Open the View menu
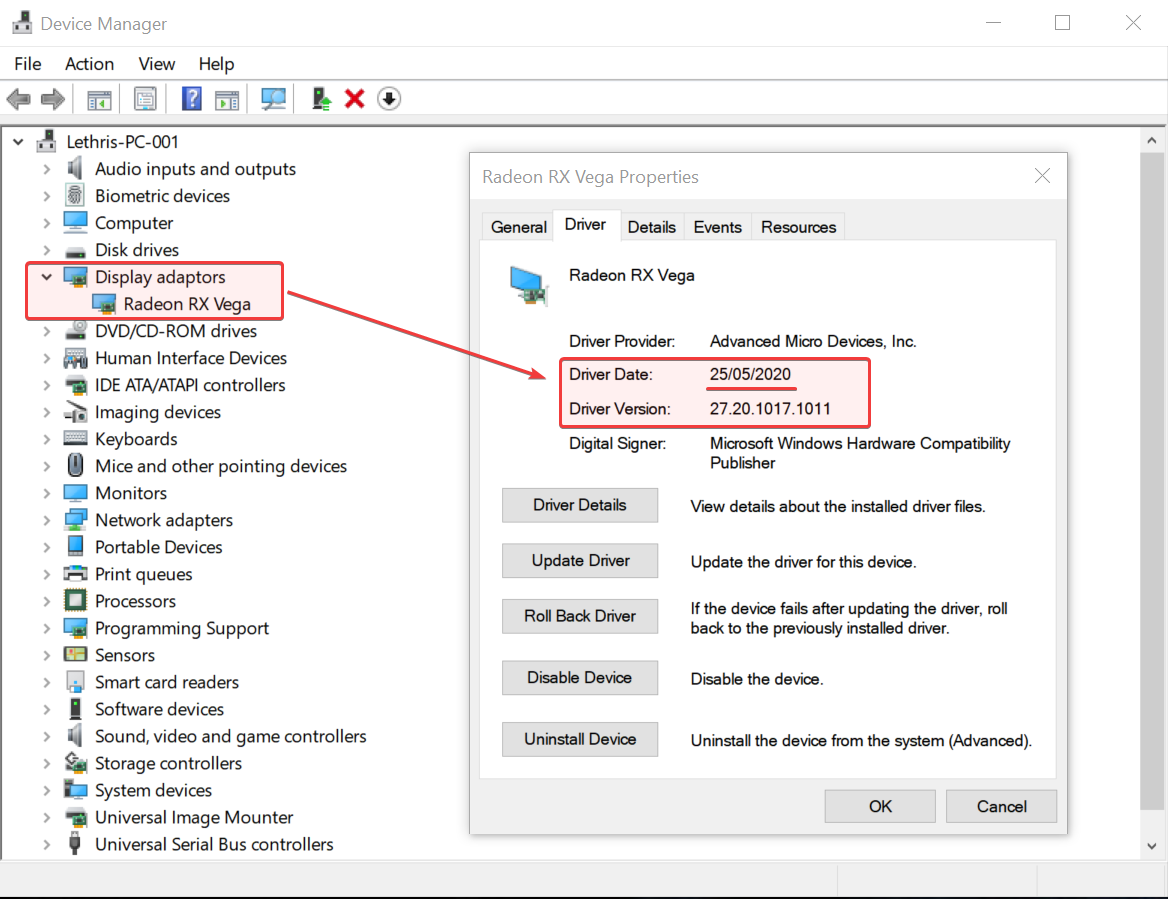The height and width of the screenshot is (899, 1168). [x=156, y=64]
